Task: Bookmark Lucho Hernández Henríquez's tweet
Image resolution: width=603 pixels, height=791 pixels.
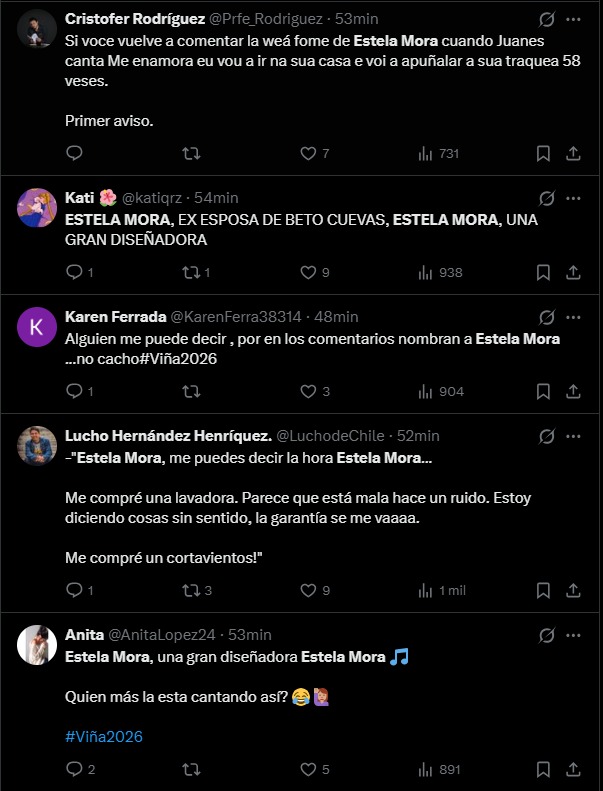Action: pos(543,590)
